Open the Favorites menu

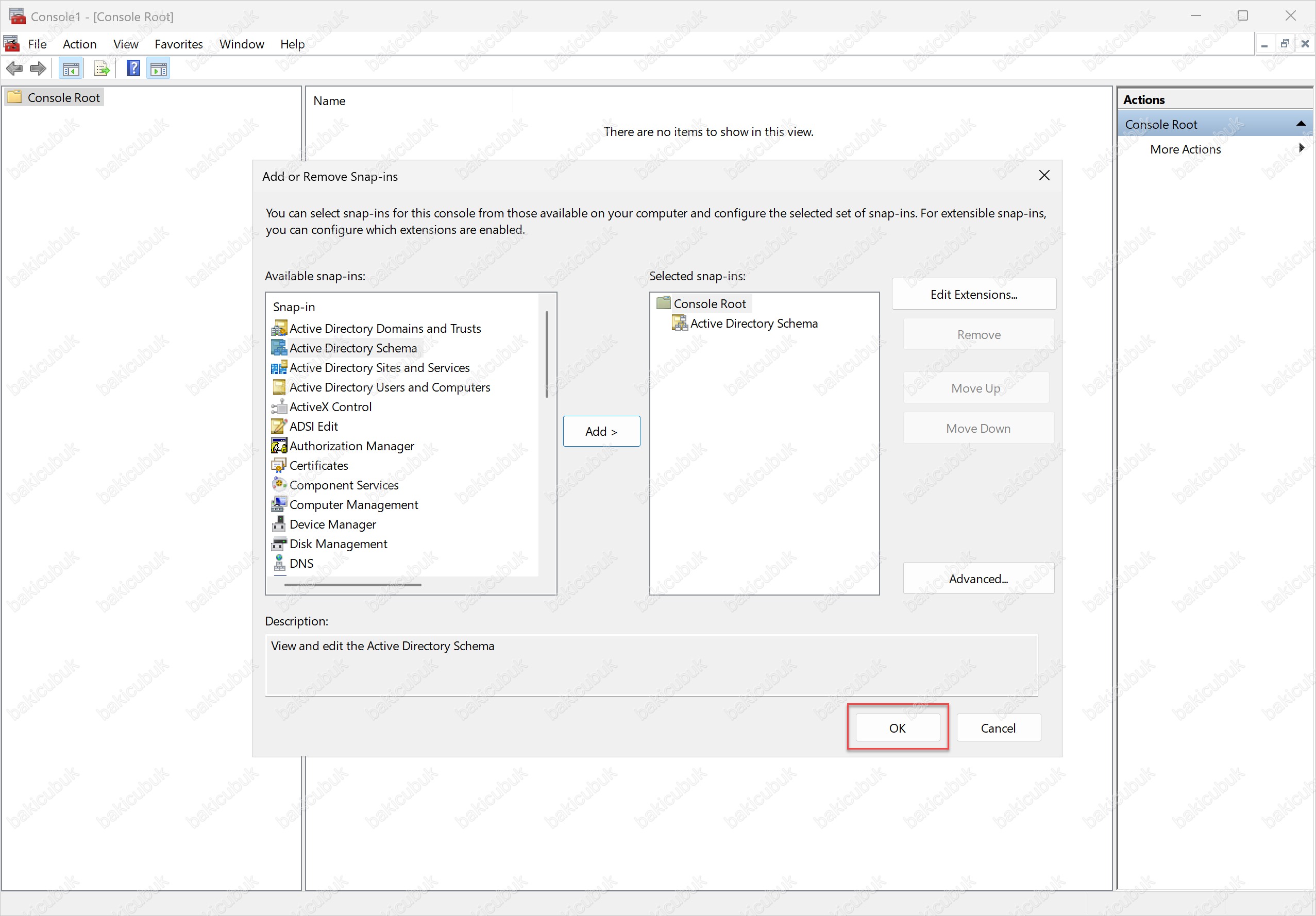(179, 44)
